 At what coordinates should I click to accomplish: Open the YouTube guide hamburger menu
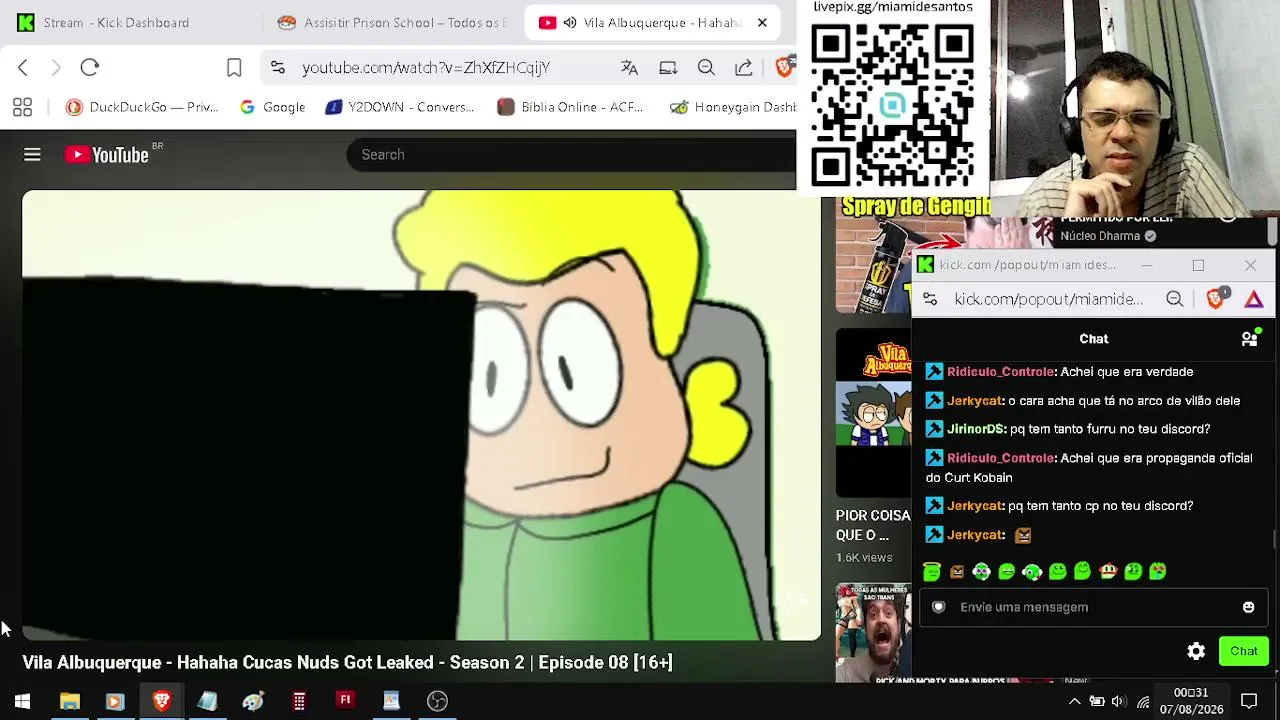32,154
